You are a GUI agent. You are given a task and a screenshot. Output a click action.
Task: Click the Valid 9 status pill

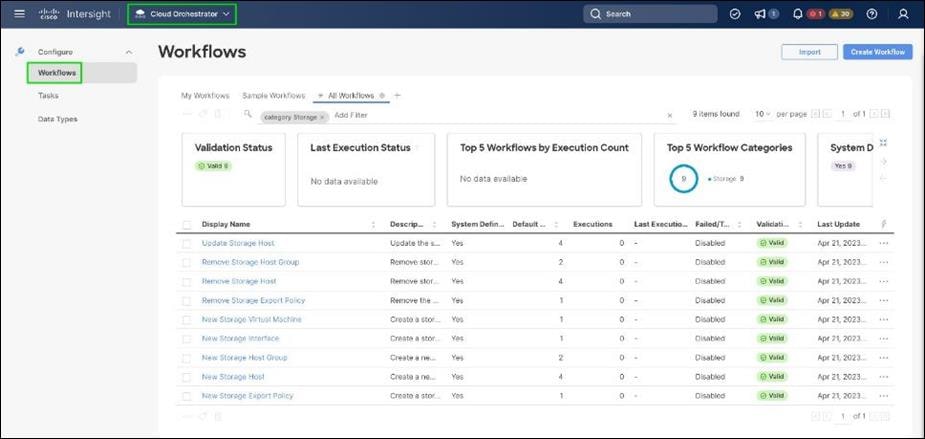tap(213, 166)
